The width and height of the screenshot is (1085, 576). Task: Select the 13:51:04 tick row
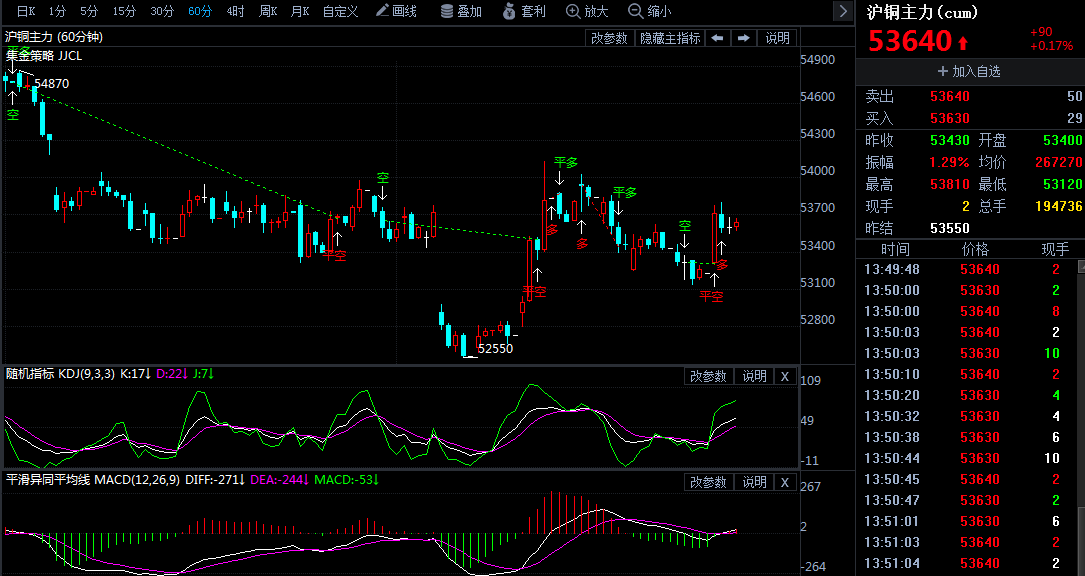pyautogui.click(x=966, y=564)
